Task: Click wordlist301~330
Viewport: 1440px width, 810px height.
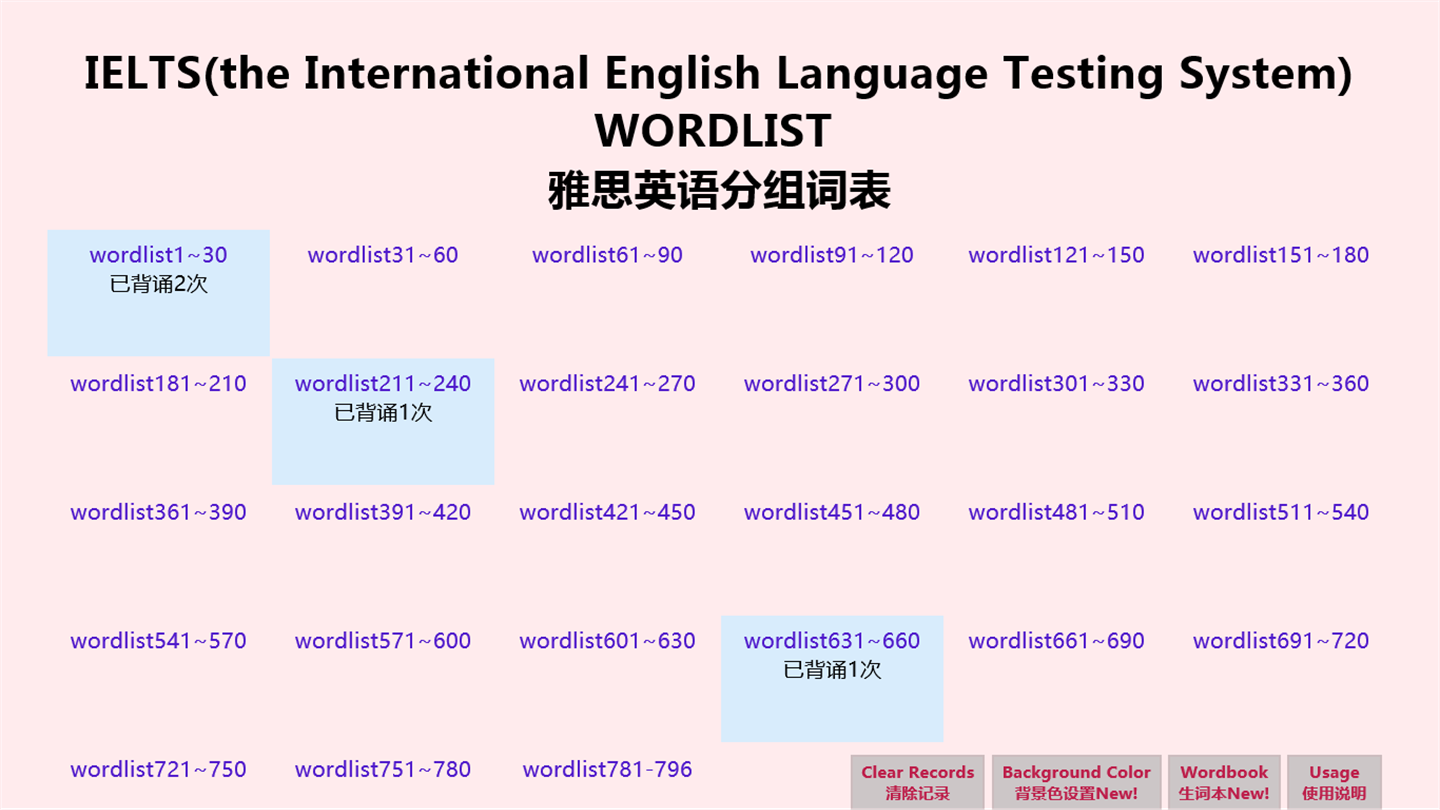Action: 1056,384
